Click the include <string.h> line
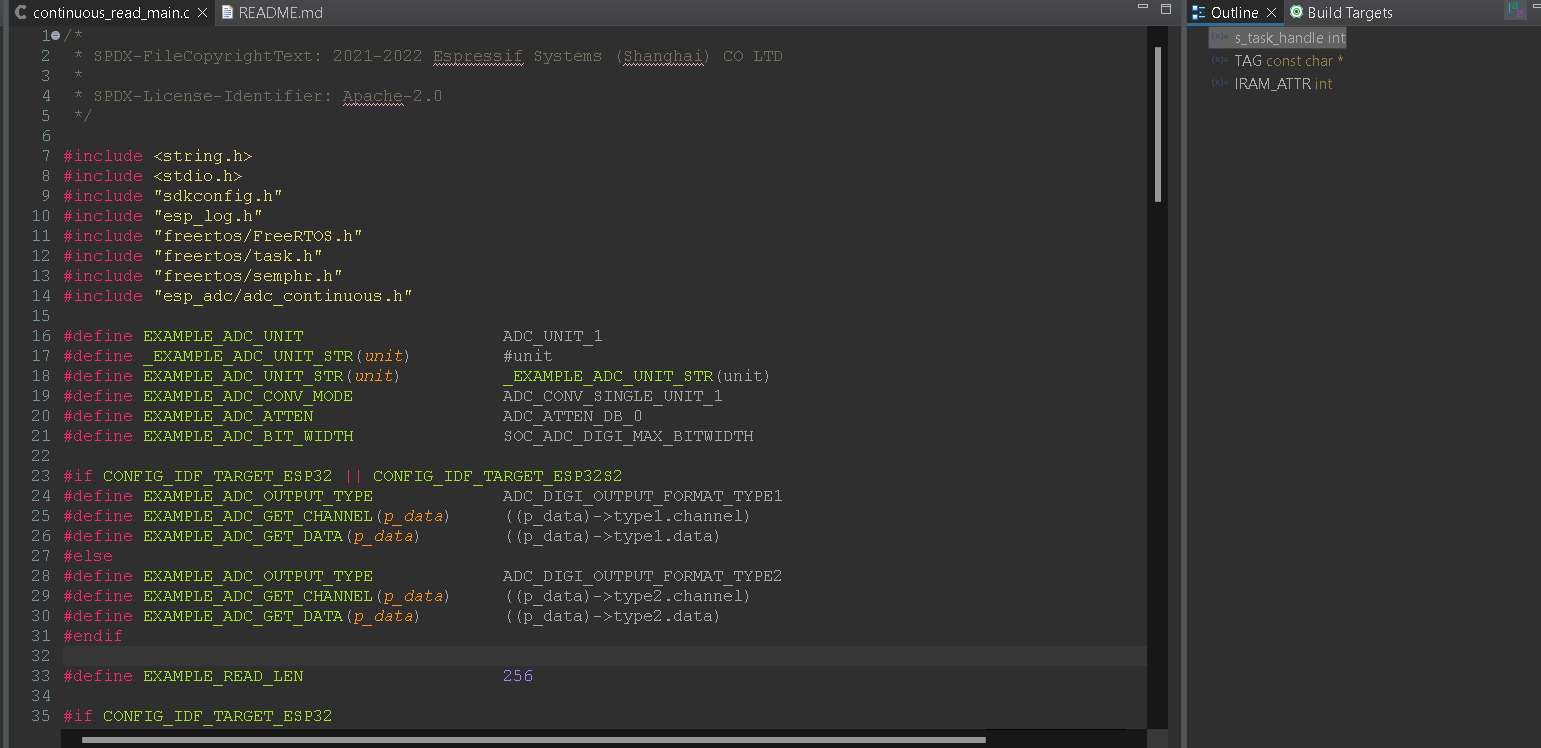 157,156
